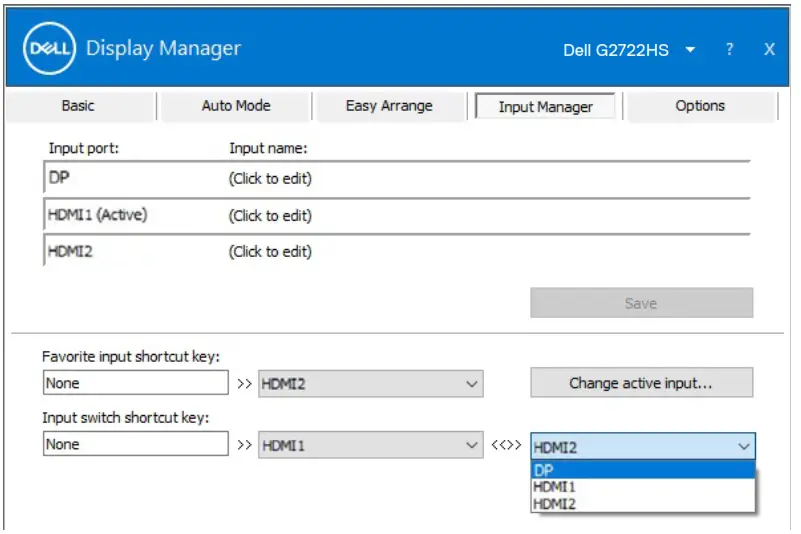This screenshot has height=534, width=801.
Task: Edit the input name for HDMI2
Action: tap(270, 251)
